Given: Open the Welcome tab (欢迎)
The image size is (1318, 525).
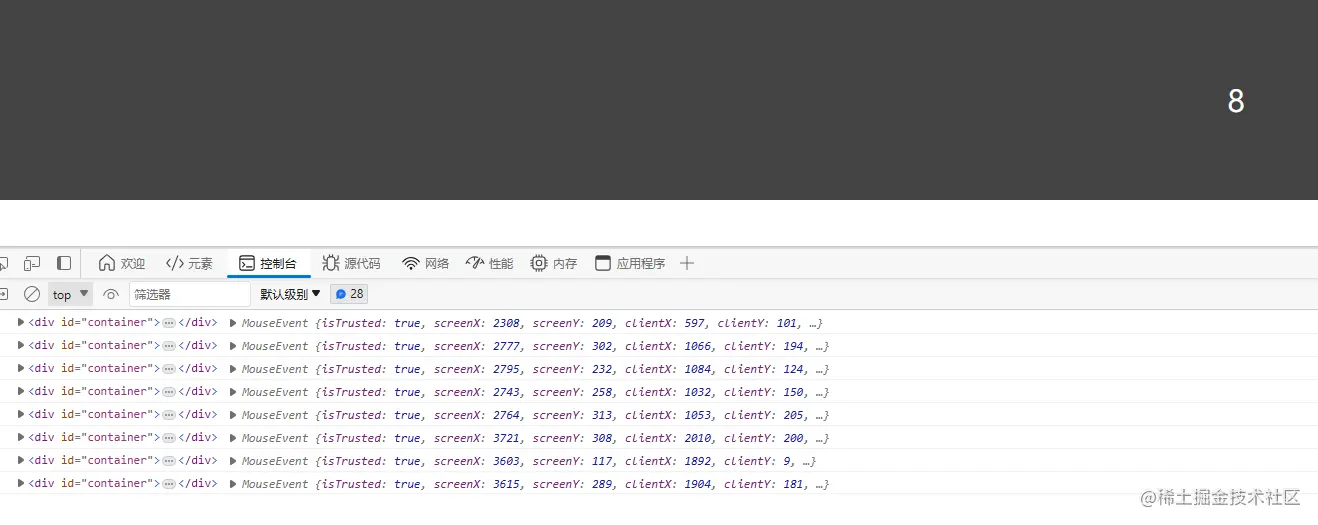Looking at the screenshot, I should tap(122, 263).
